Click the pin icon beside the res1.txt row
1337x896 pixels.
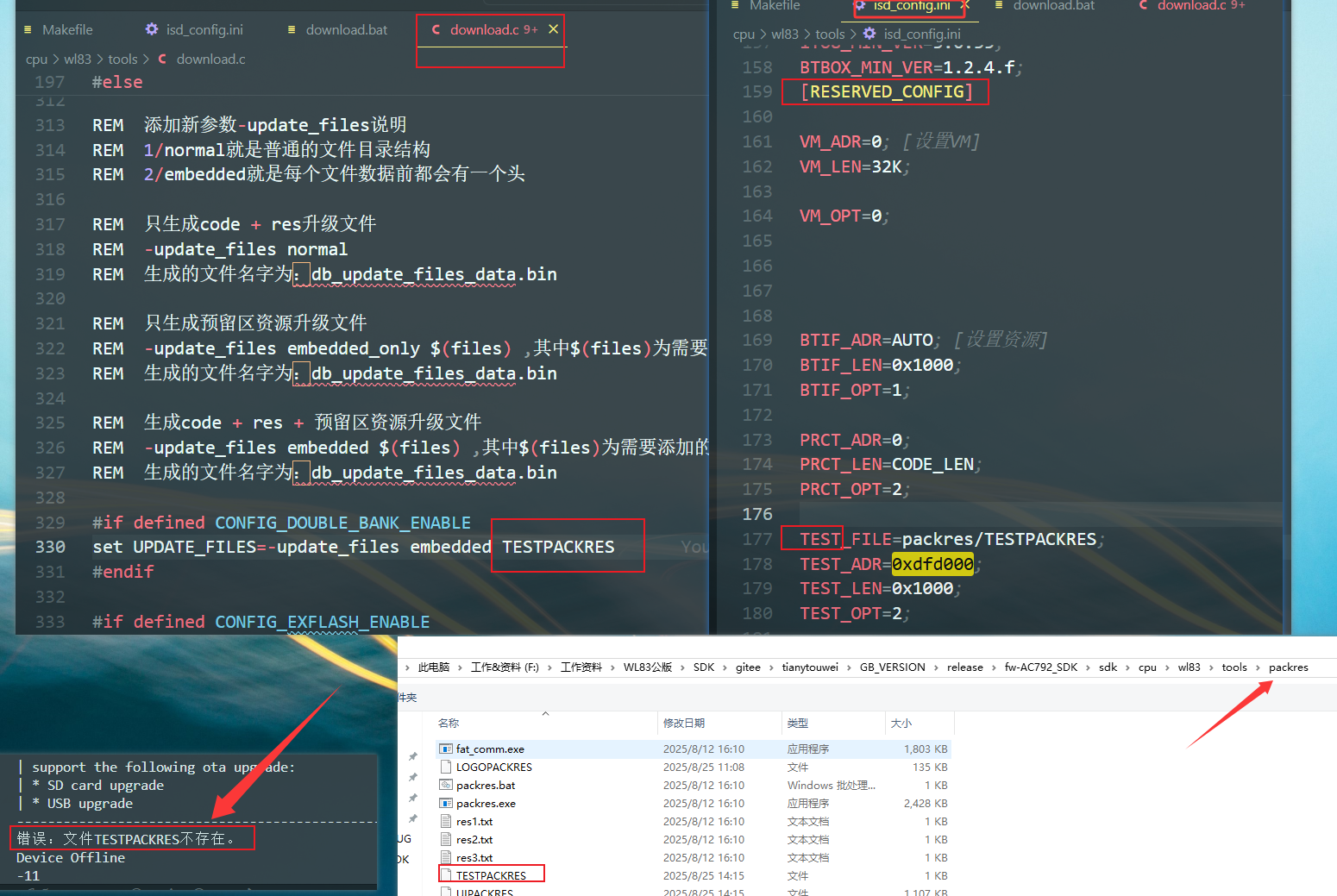pos(413,818)
